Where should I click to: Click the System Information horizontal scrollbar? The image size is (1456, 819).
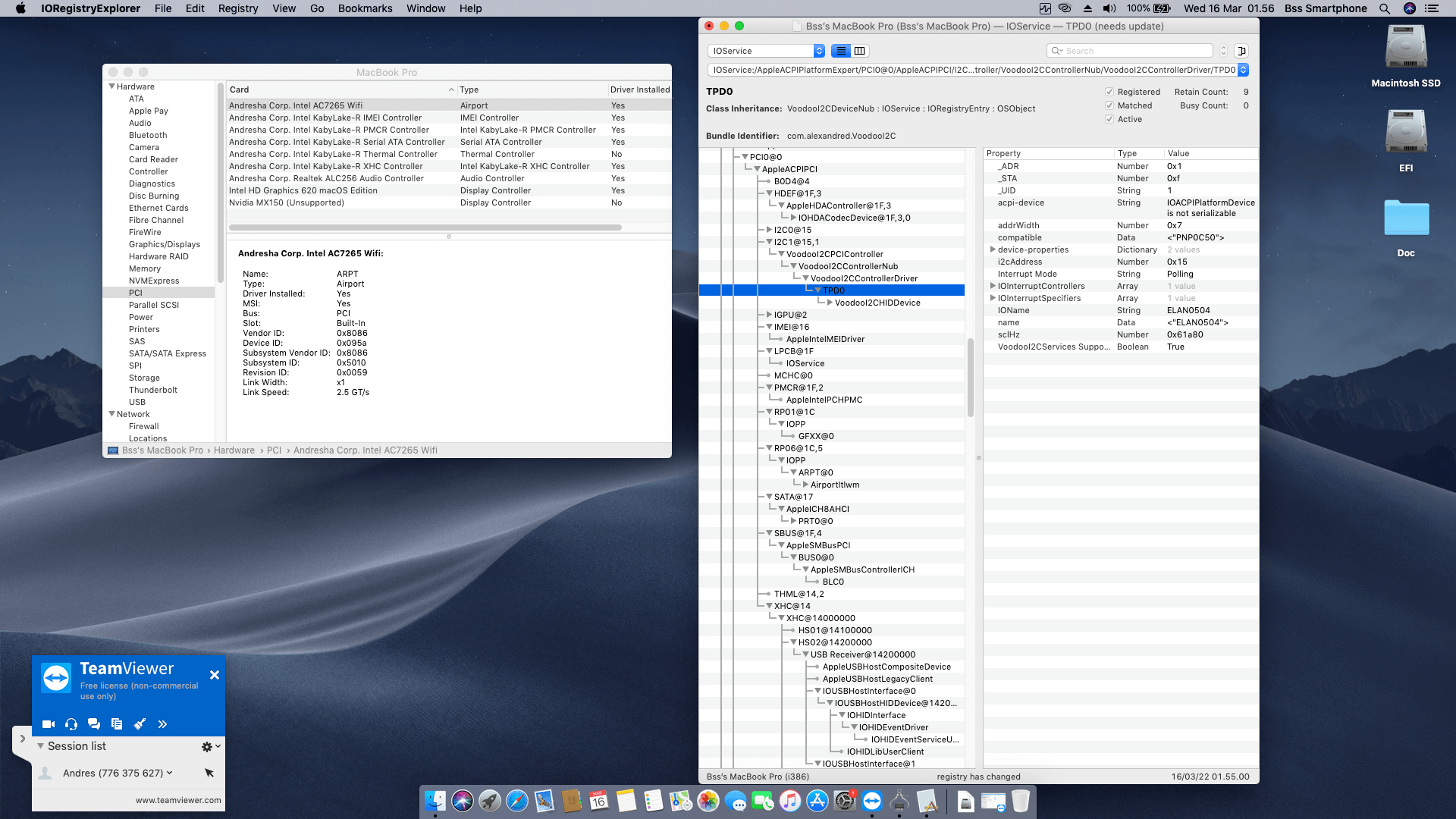click(425, 227)
